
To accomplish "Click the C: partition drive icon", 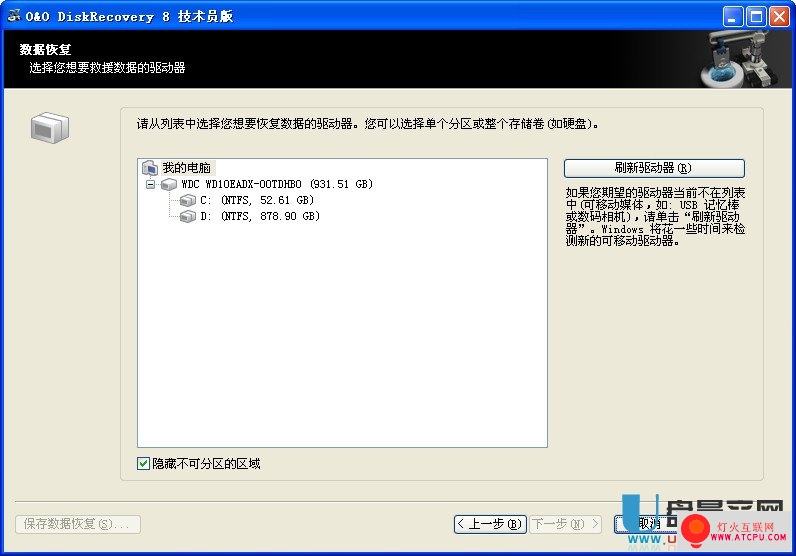I will pos(188,201).
